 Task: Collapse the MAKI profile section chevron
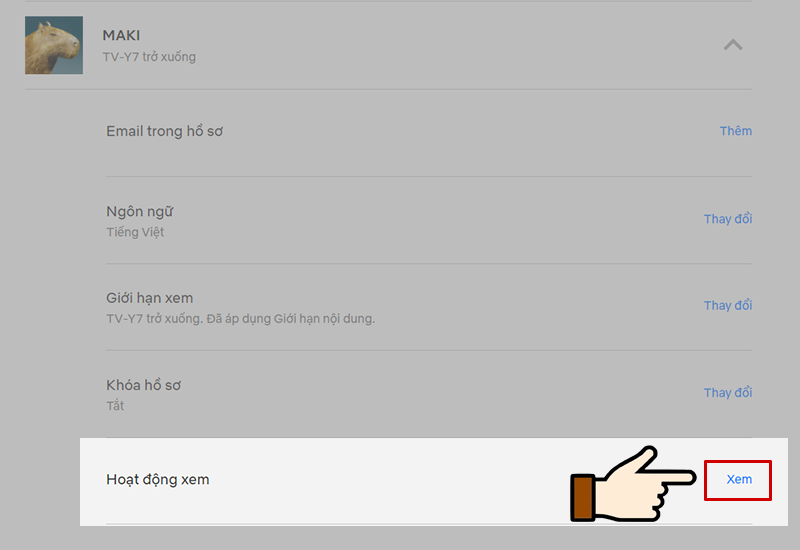[733, 45]
